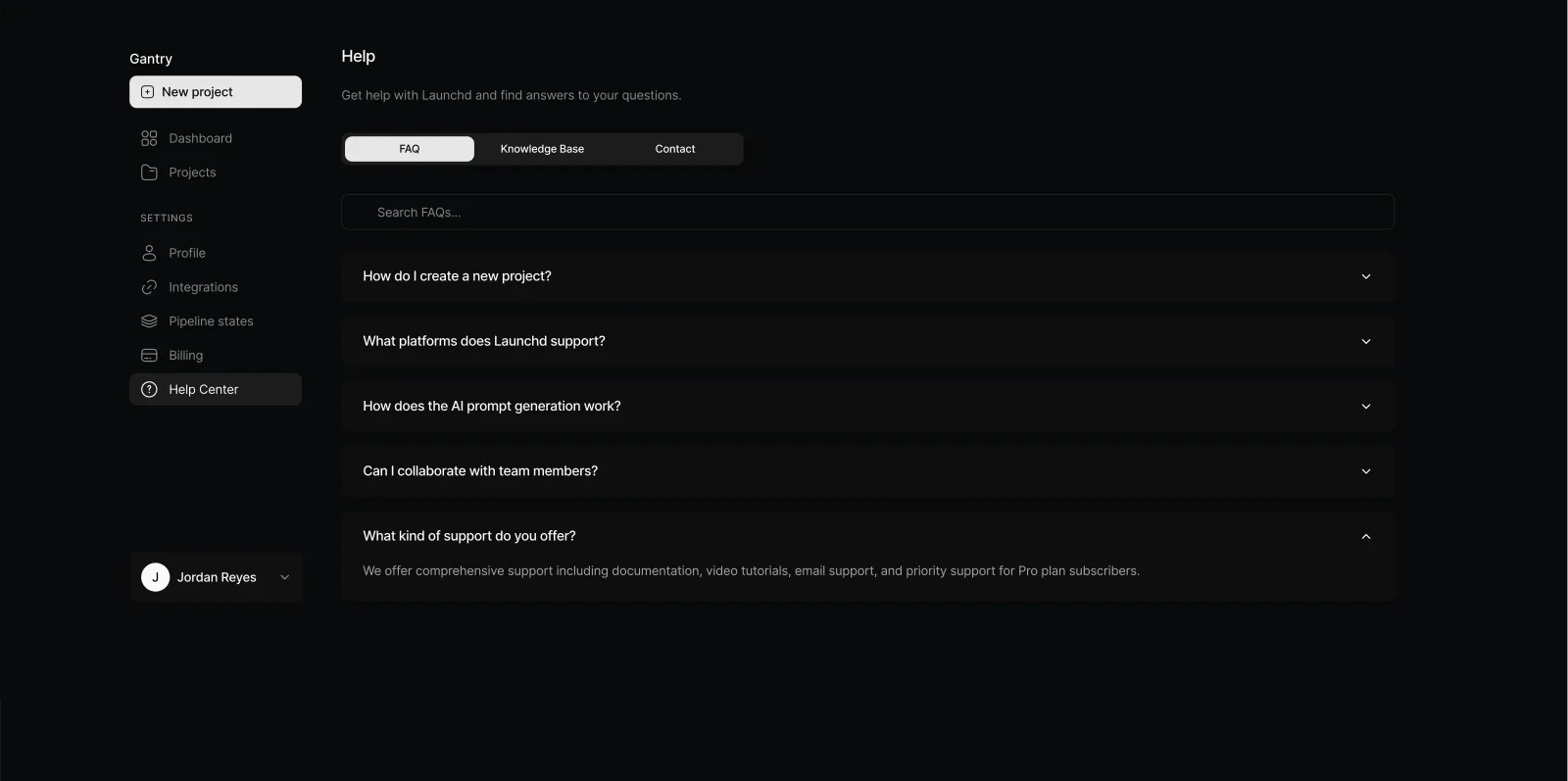Click the Billing card icon

149,356
